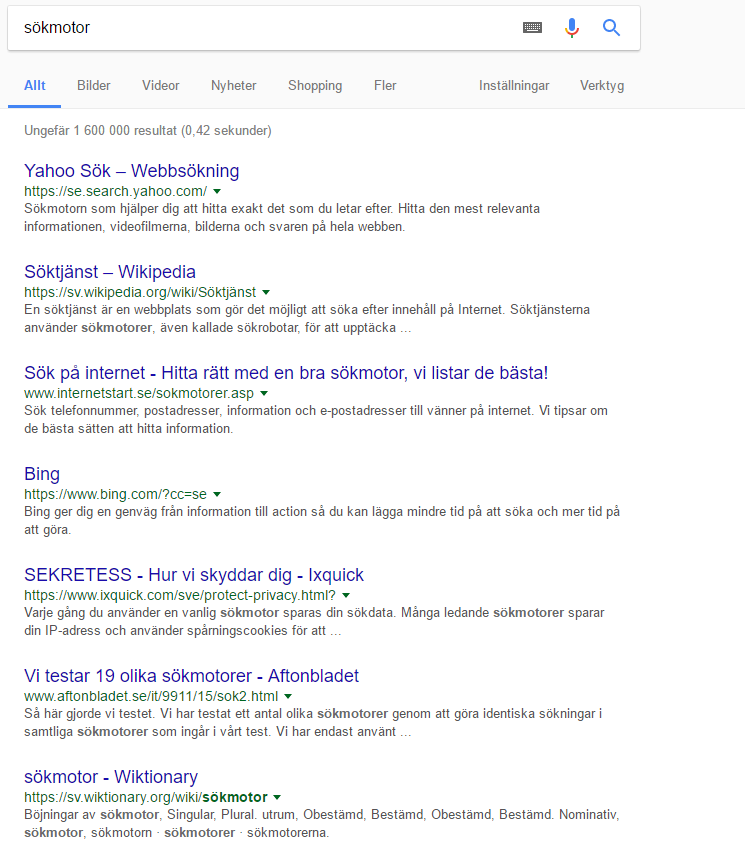Expand the dropdown arrow next to se.search.yahoo.com
Image resolution: width=745 pixels, height=852 pixels.
217,191
